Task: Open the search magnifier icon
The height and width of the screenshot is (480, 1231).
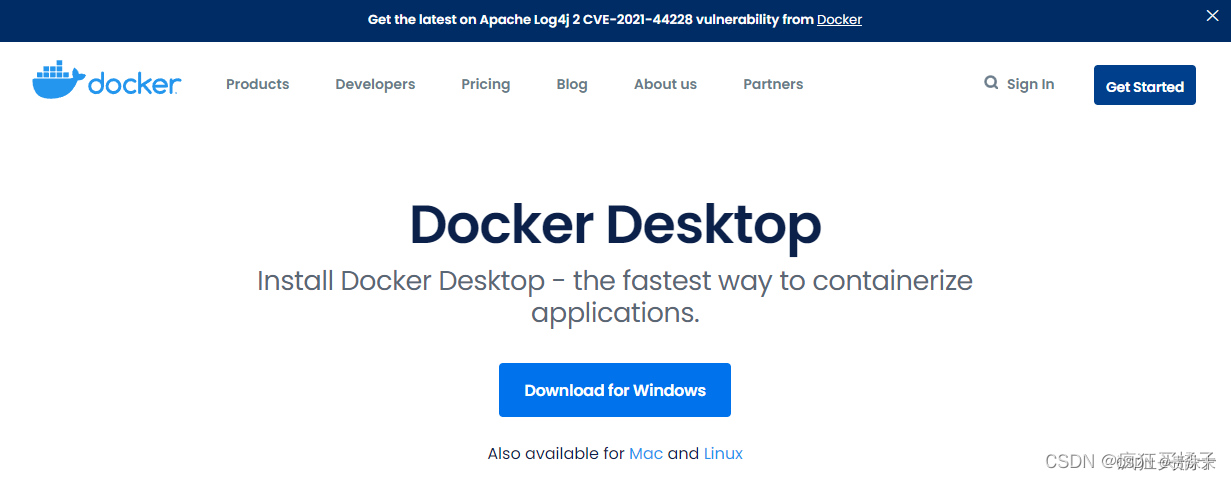Action: [991, 83]
